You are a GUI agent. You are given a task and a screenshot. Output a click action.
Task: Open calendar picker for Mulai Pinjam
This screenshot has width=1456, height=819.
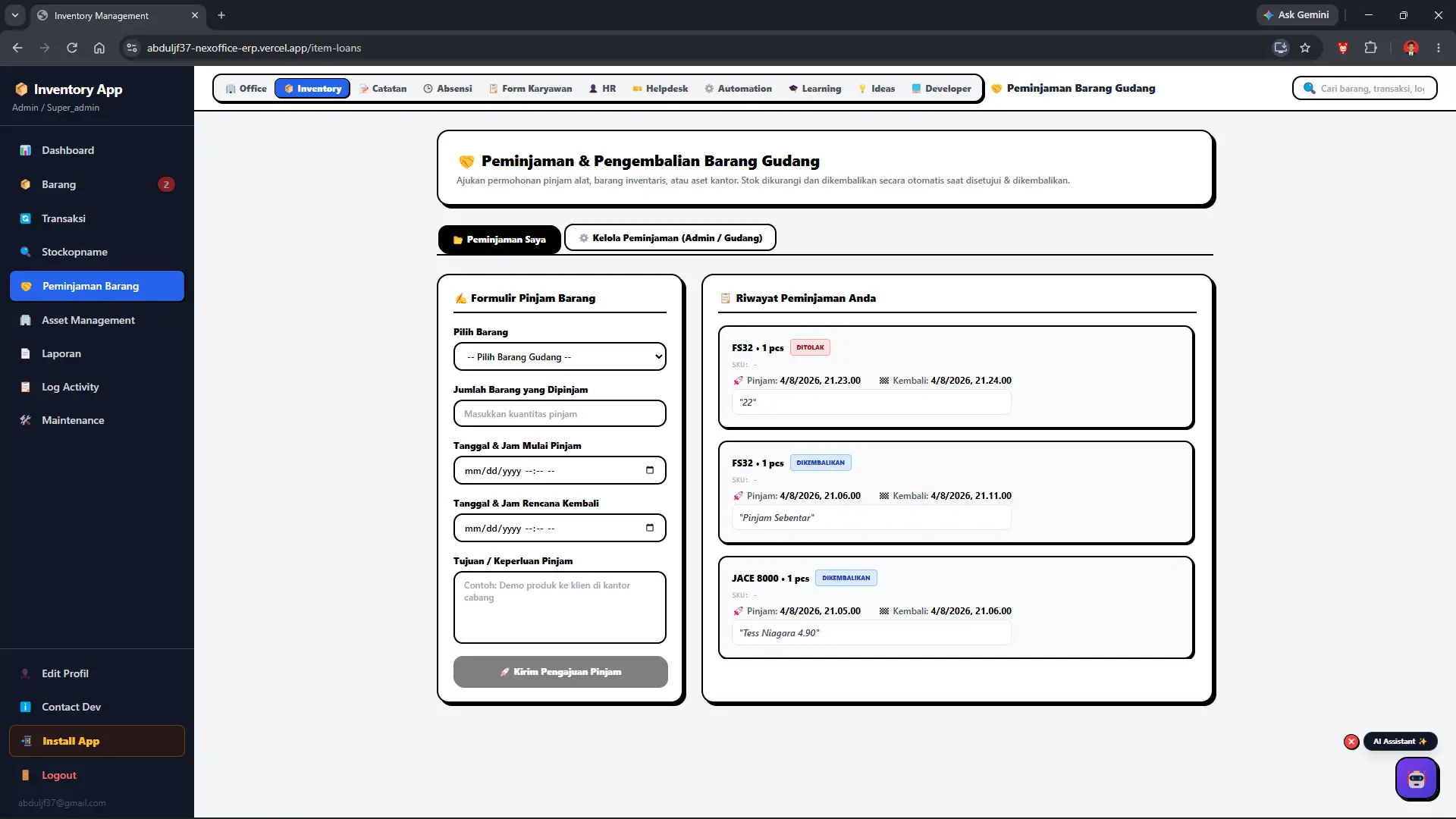tap(650, 471)
